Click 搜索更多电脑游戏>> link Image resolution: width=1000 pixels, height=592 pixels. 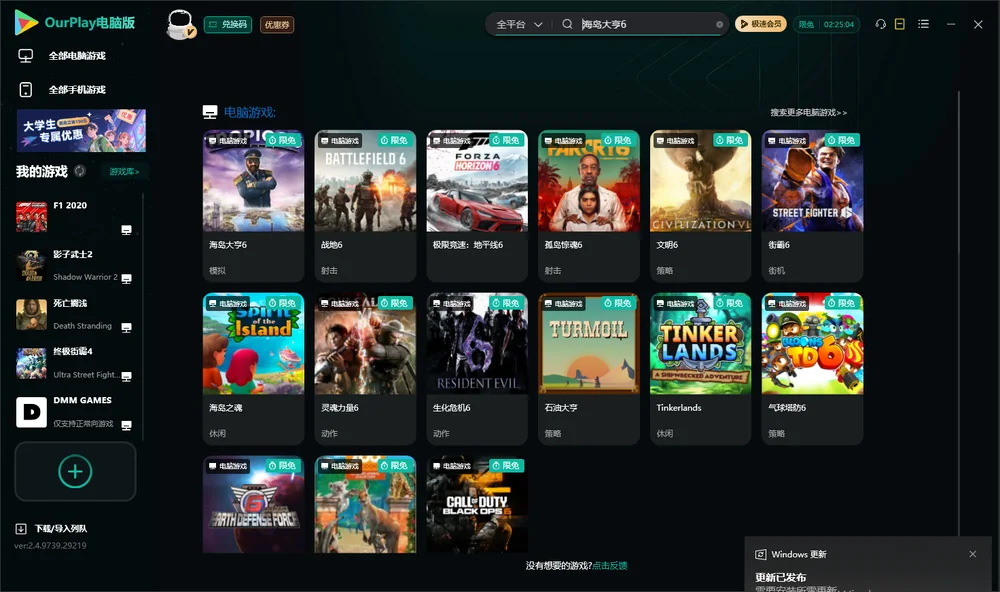pyautogui.click(x=808, y=112)
